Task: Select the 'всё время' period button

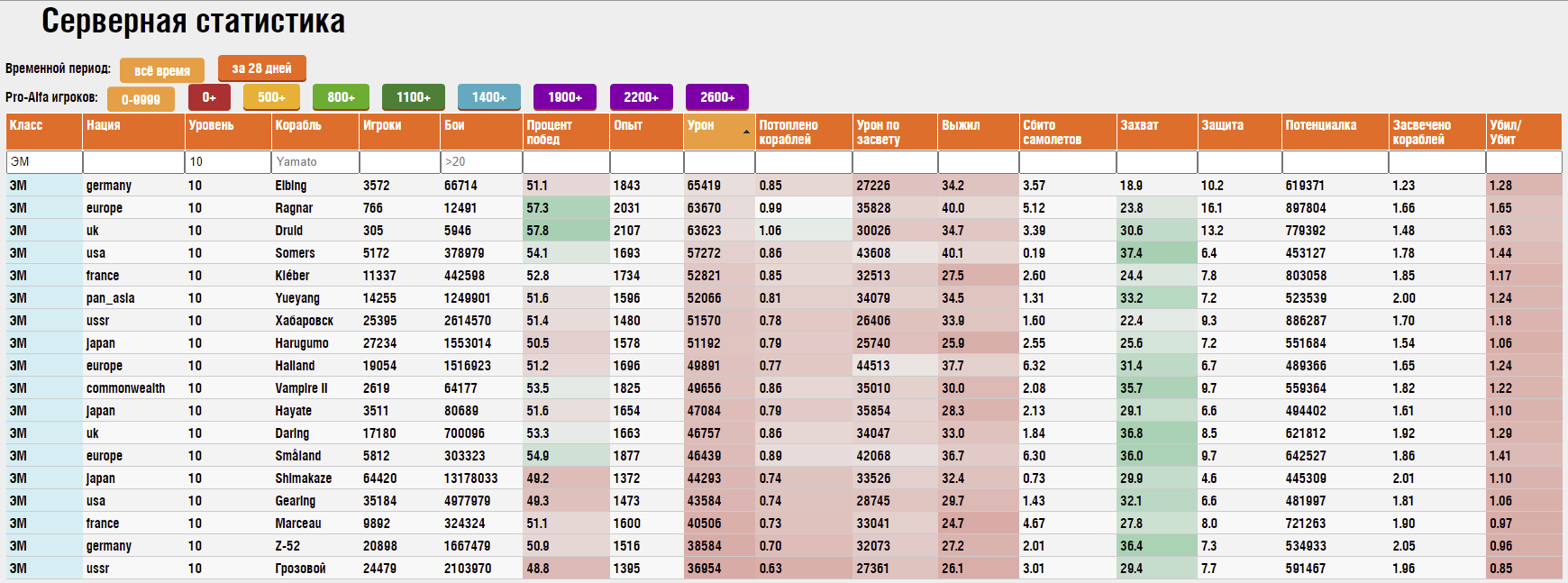Action: click(x=162, y=70)
